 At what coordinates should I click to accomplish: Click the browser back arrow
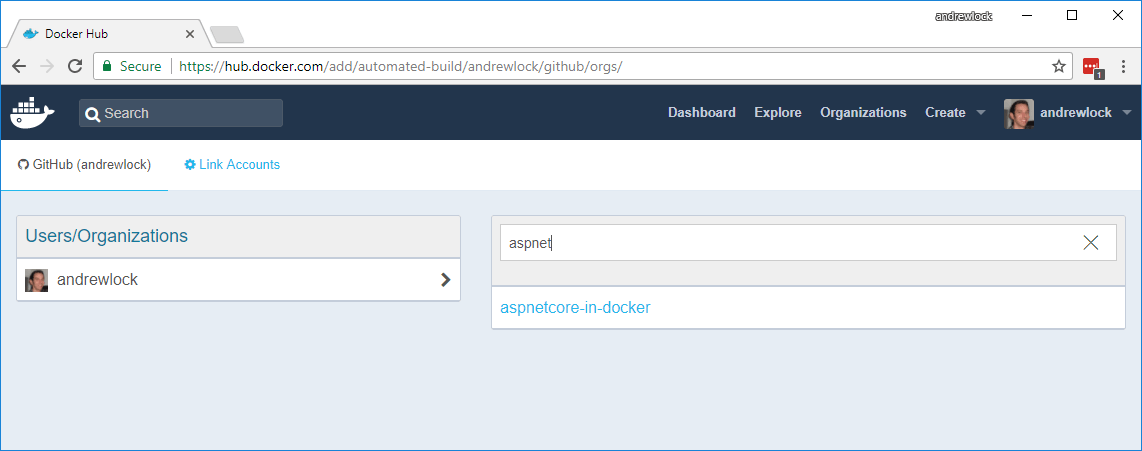point(19,66)
